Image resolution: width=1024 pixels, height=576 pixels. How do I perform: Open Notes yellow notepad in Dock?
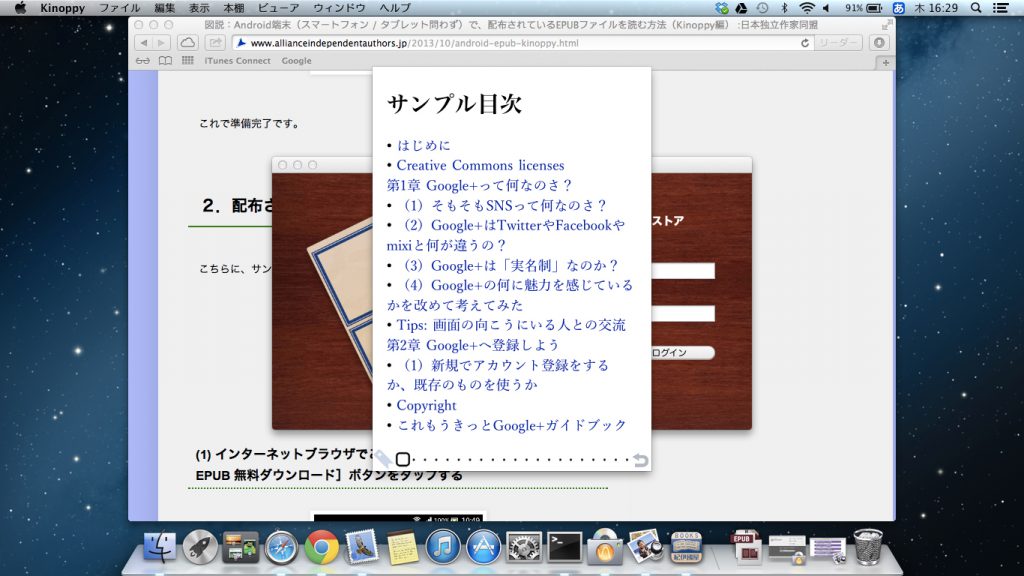pos(402,547)
